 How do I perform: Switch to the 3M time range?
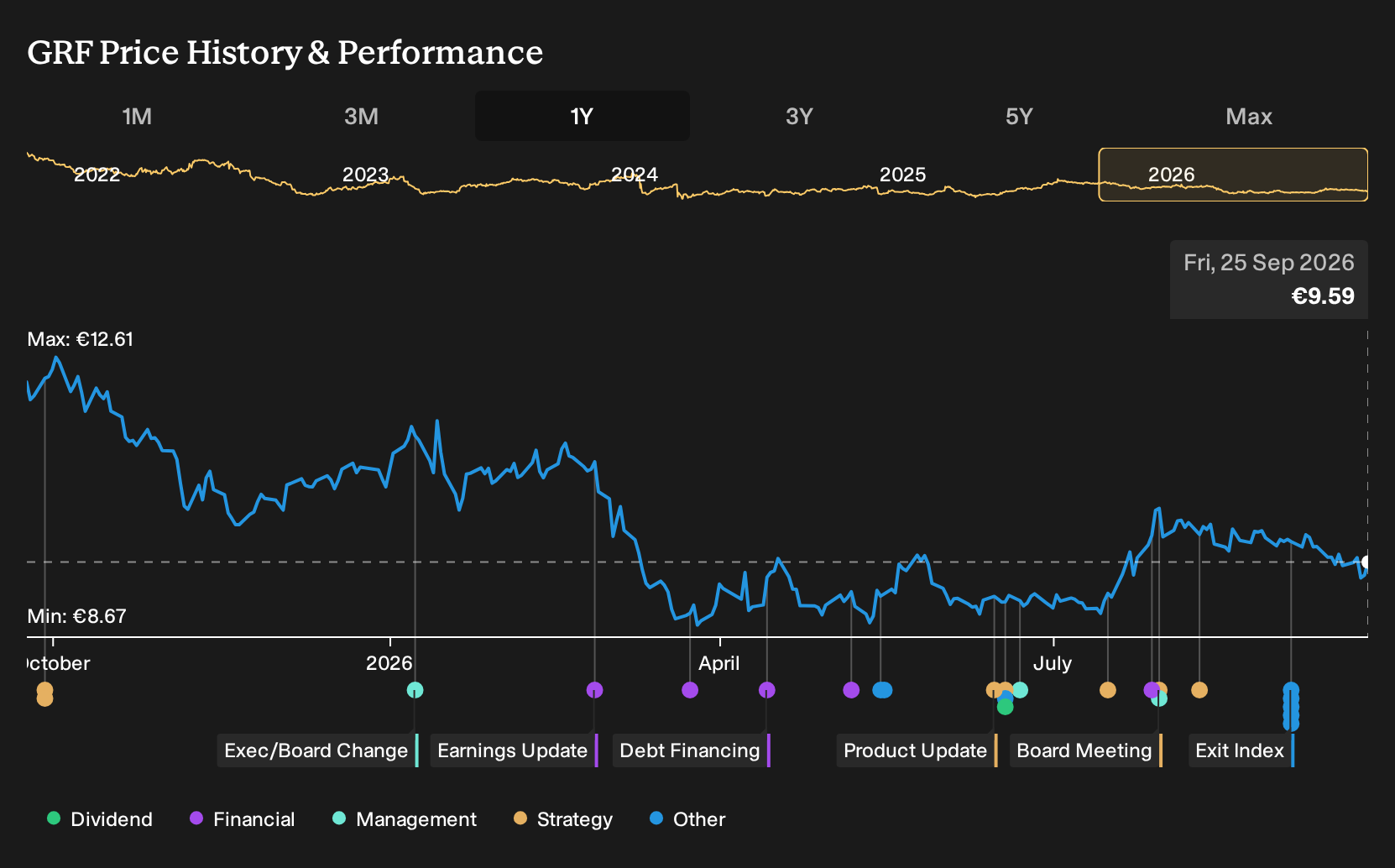pyautogui.click(x=361, y=116)
